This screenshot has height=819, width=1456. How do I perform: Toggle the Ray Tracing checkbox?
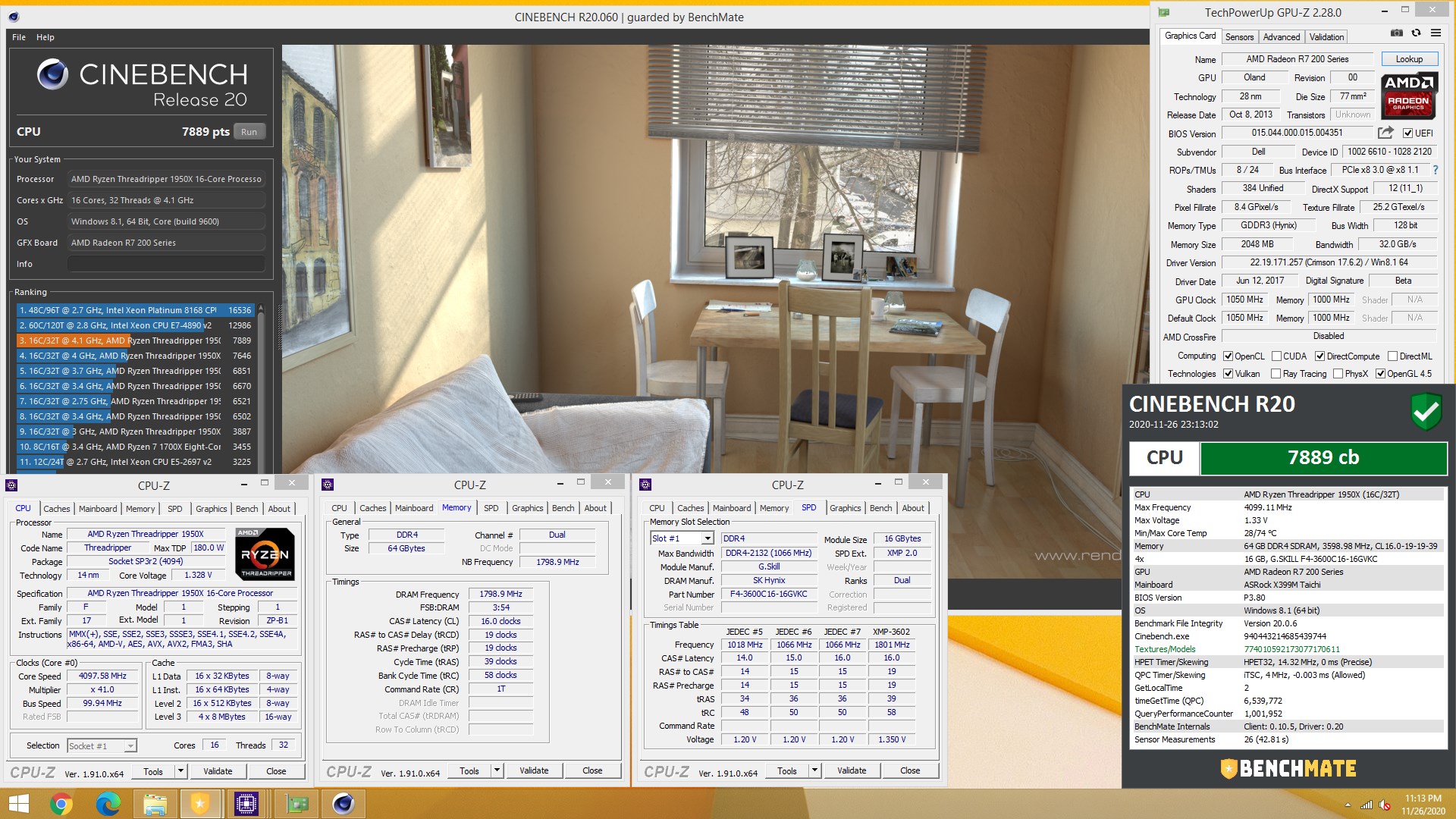coord(1276,374)
